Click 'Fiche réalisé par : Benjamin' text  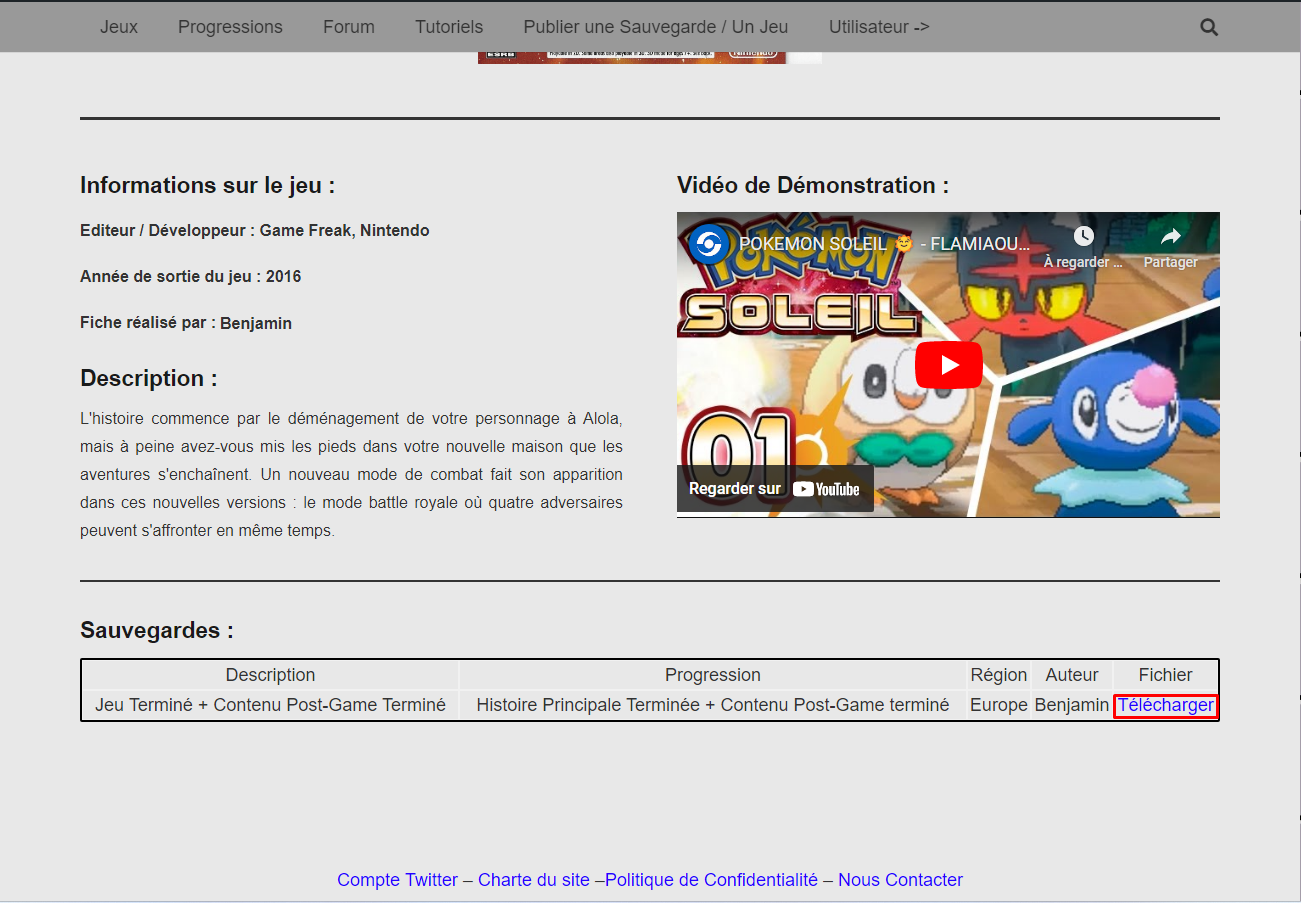(x=186, y=323)
